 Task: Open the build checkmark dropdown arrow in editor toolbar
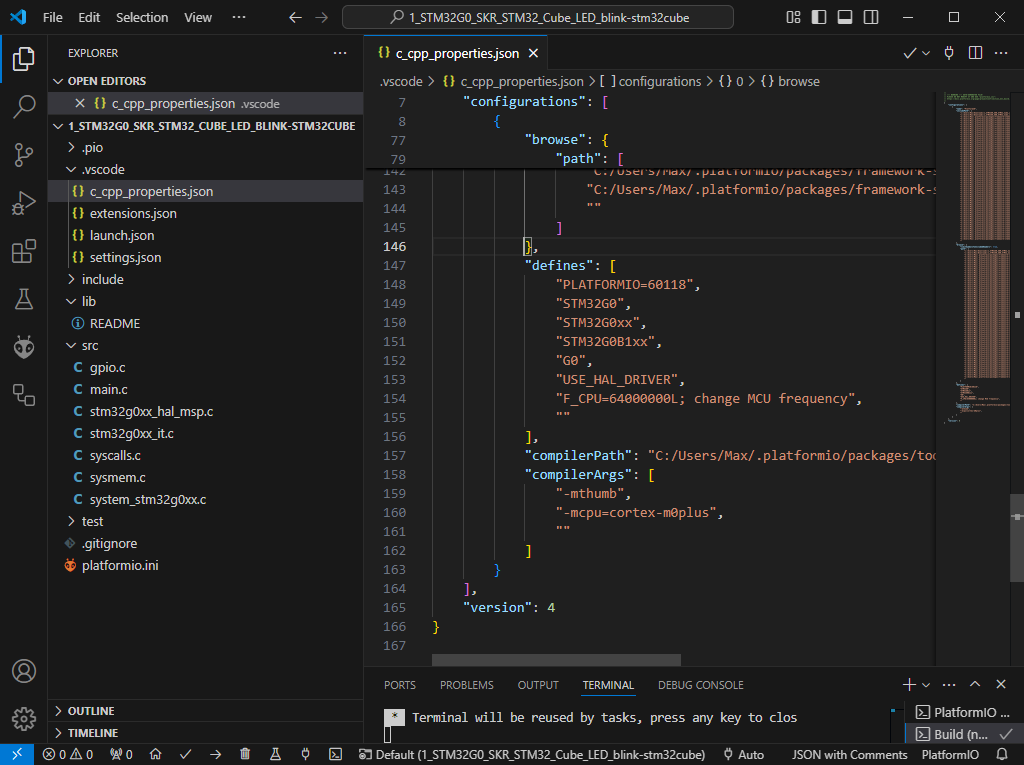tap(926, 54)
